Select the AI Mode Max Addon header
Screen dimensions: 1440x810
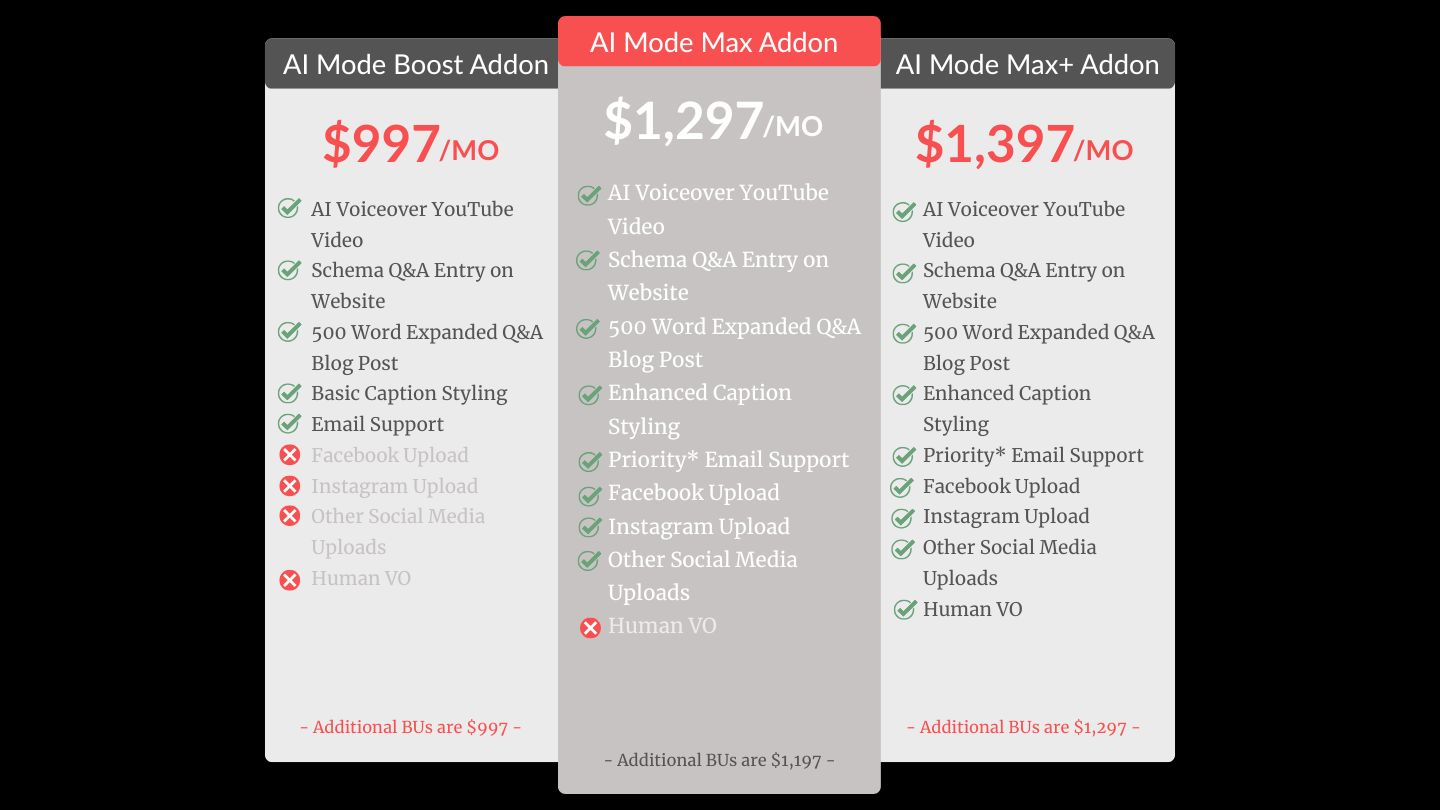point(719,42)
